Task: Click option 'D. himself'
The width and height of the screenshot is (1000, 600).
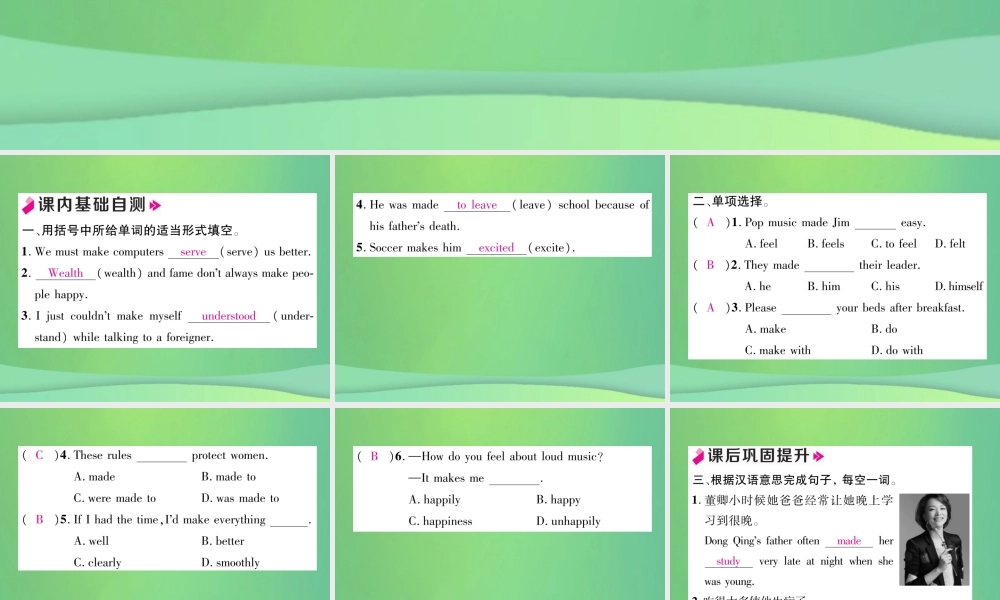Action: coord(959,286)
